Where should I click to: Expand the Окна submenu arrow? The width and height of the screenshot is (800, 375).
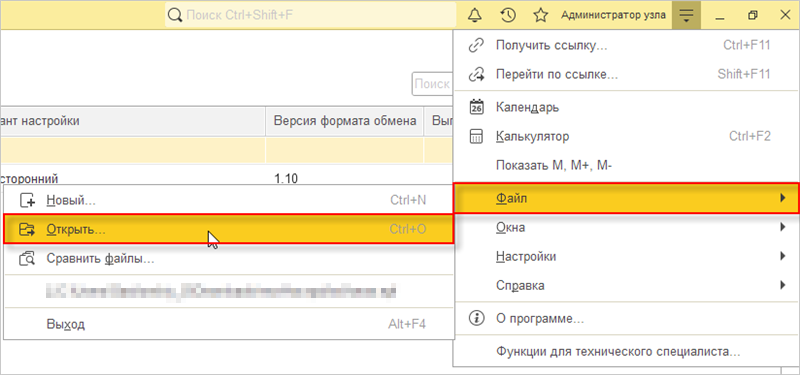[x=783, y=228]
